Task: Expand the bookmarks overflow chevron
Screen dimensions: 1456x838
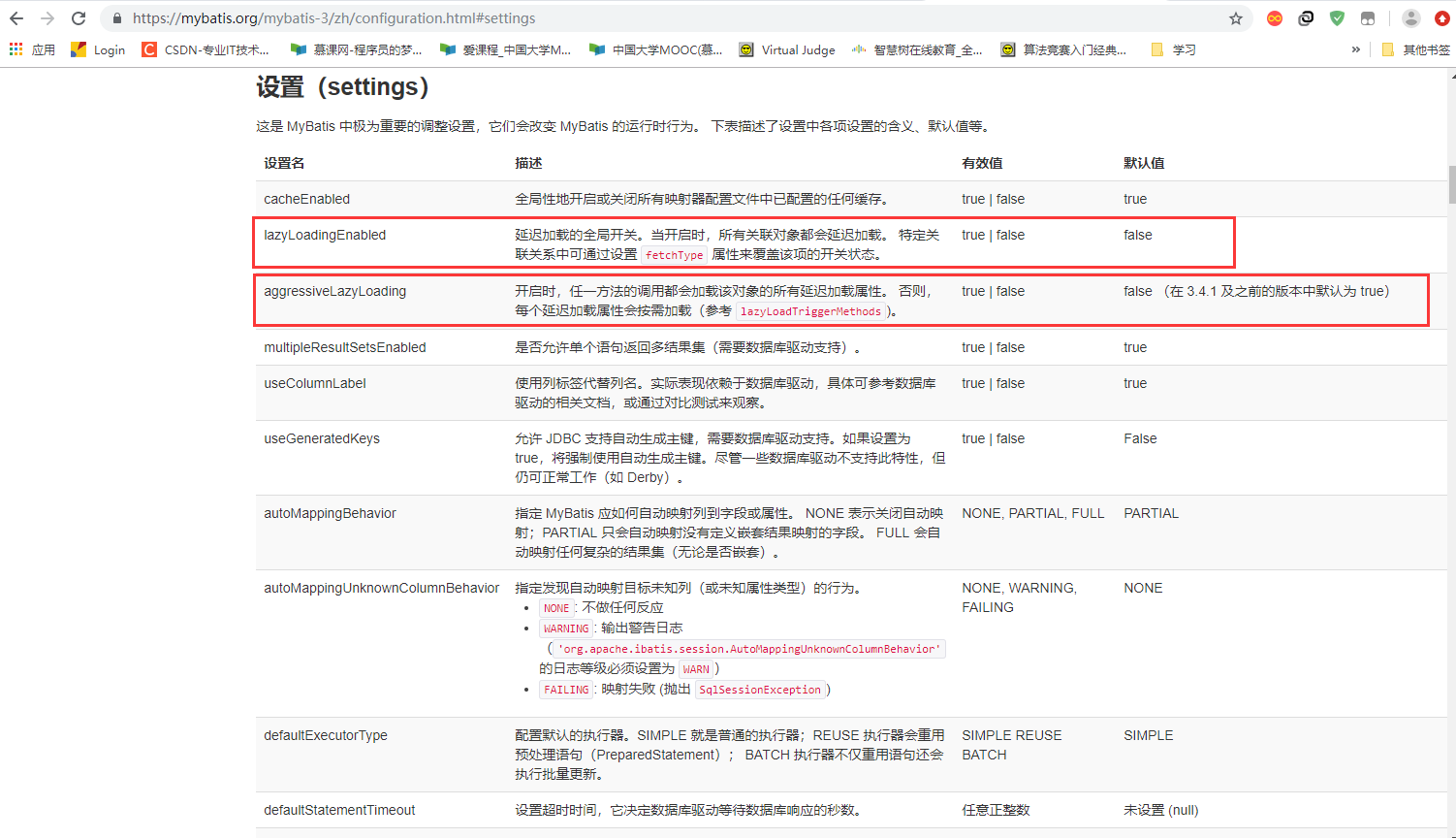Action: (1356, 49)
